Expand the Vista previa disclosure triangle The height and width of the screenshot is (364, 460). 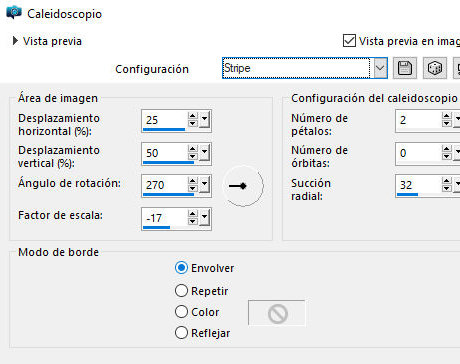pyautogui.click(x=15, y=41)
